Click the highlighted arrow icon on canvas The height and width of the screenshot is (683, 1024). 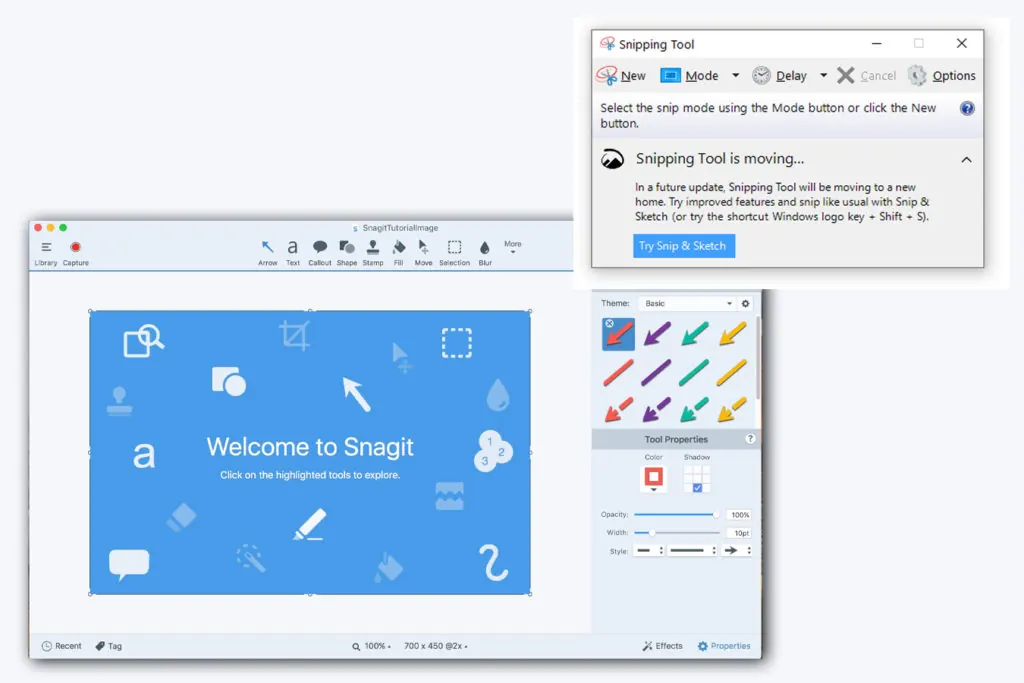tap(357, 394)
